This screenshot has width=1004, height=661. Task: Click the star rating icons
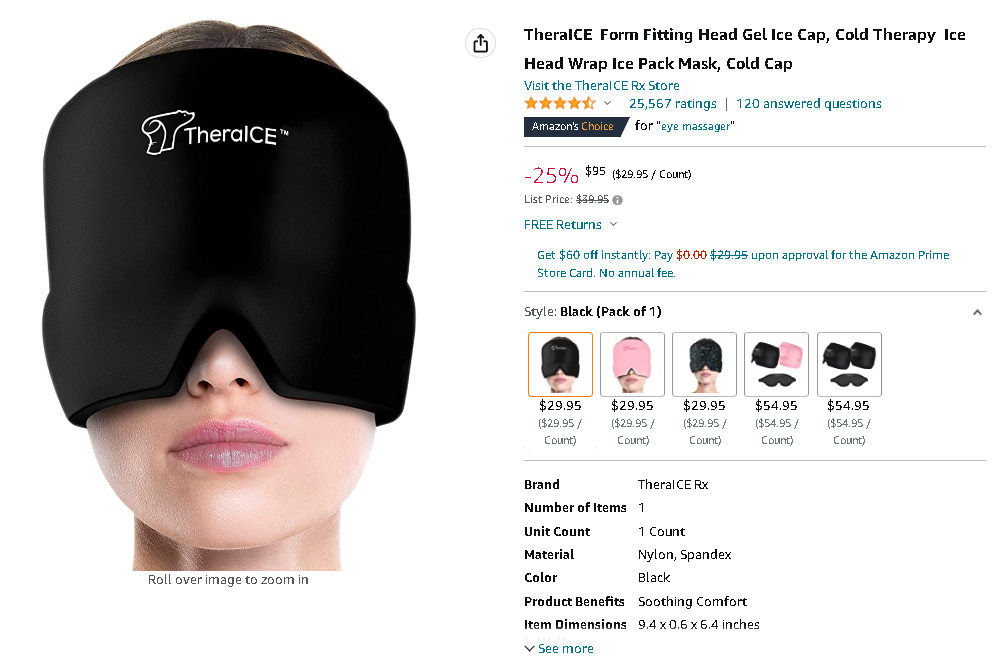[x=560, y=103]
